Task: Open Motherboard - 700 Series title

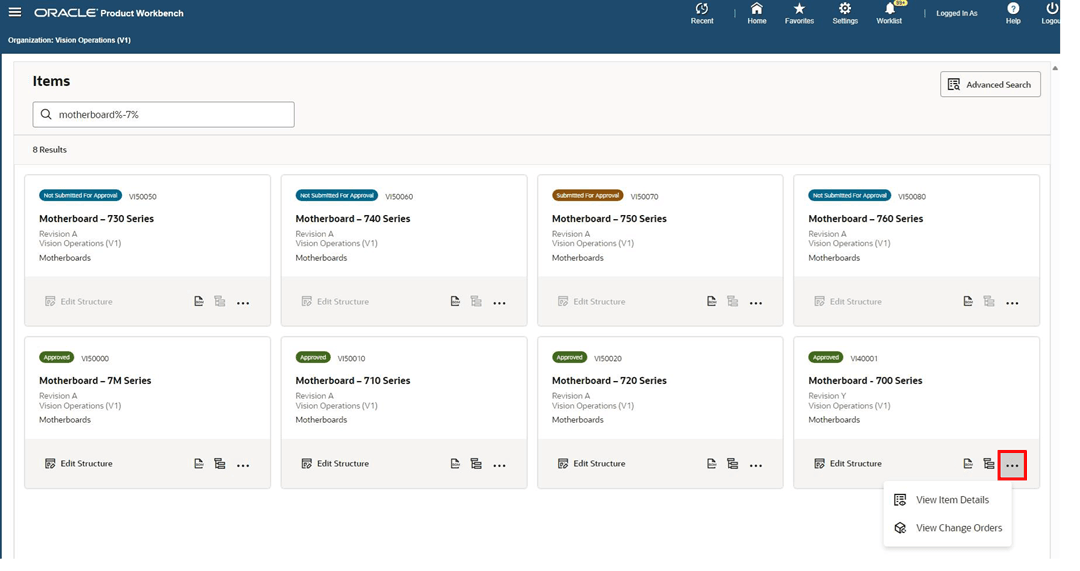Action: pos(865,380)
